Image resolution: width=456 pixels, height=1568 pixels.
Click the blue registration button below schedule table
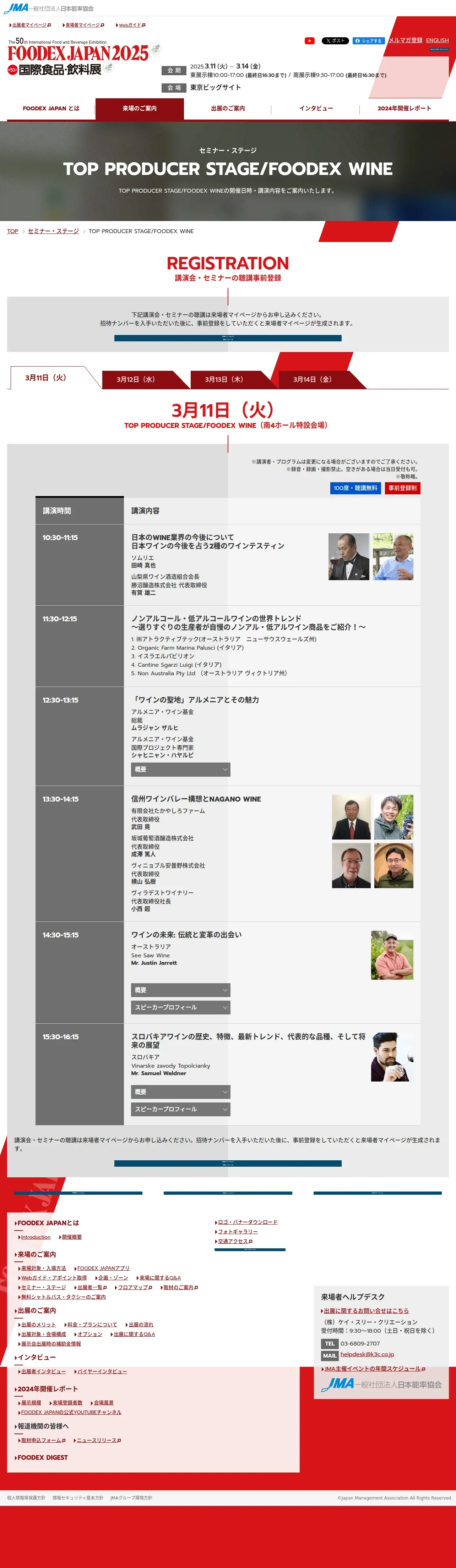coord(228,1163)
